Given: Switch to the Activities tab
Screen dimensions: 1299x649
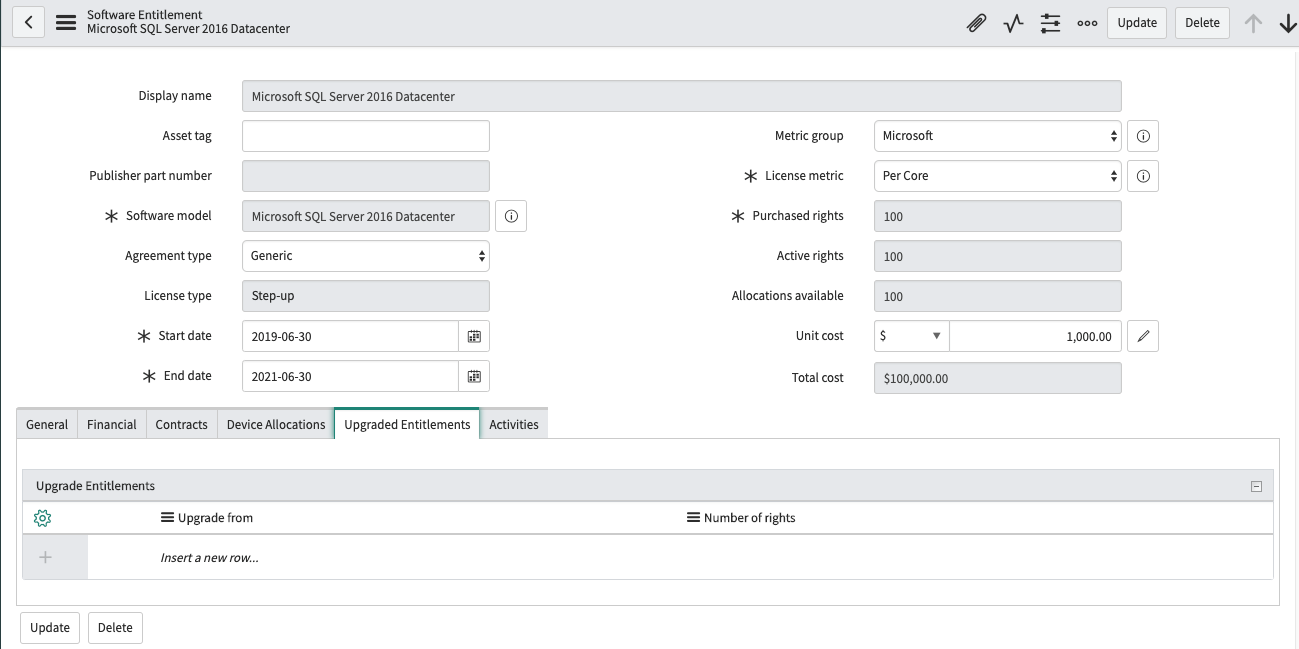Looking at the screenshot, I should [514, 424].
